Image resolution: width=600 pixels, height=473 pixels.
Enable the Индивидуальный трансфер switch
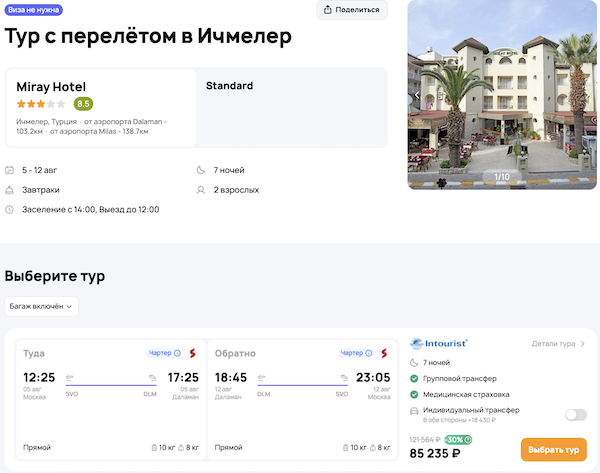tap(575, 414)
